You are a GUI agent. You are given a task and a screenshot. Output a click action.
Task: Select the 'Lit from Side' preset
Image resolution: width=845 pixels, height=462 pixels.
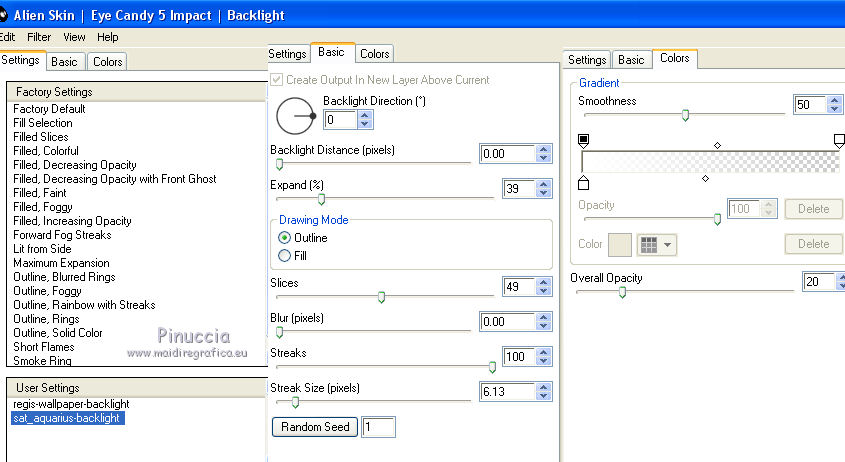(42, 249)
